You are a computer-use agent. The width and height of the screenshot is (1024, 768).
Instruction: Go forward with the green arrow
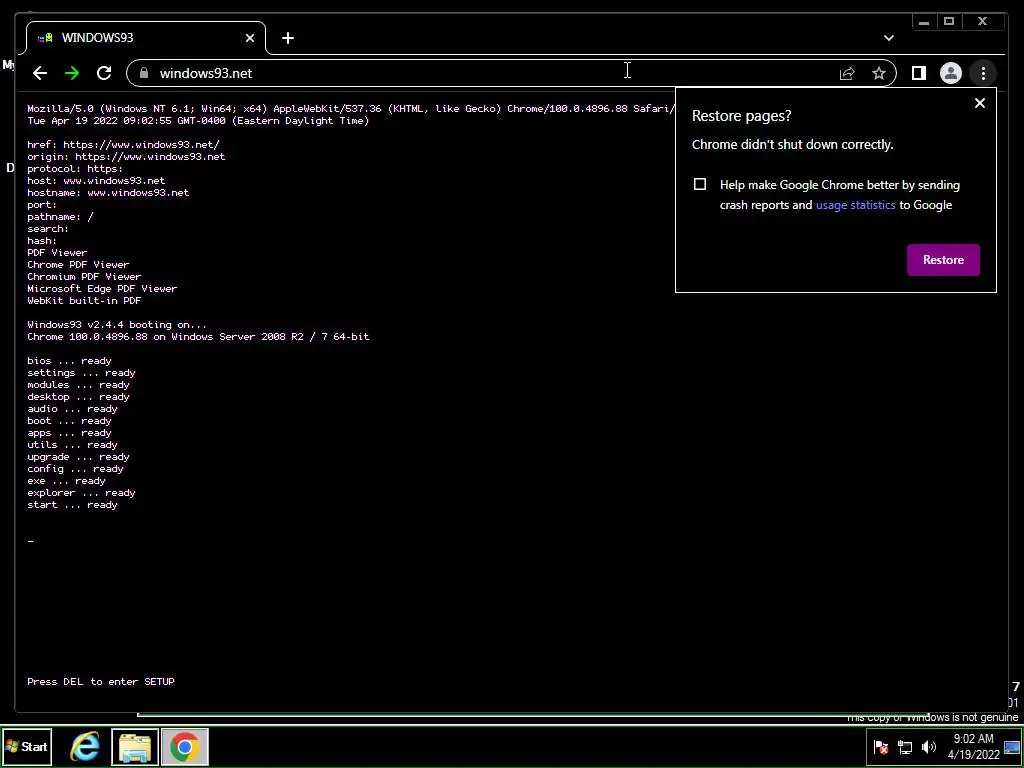(x=72, y=73)
